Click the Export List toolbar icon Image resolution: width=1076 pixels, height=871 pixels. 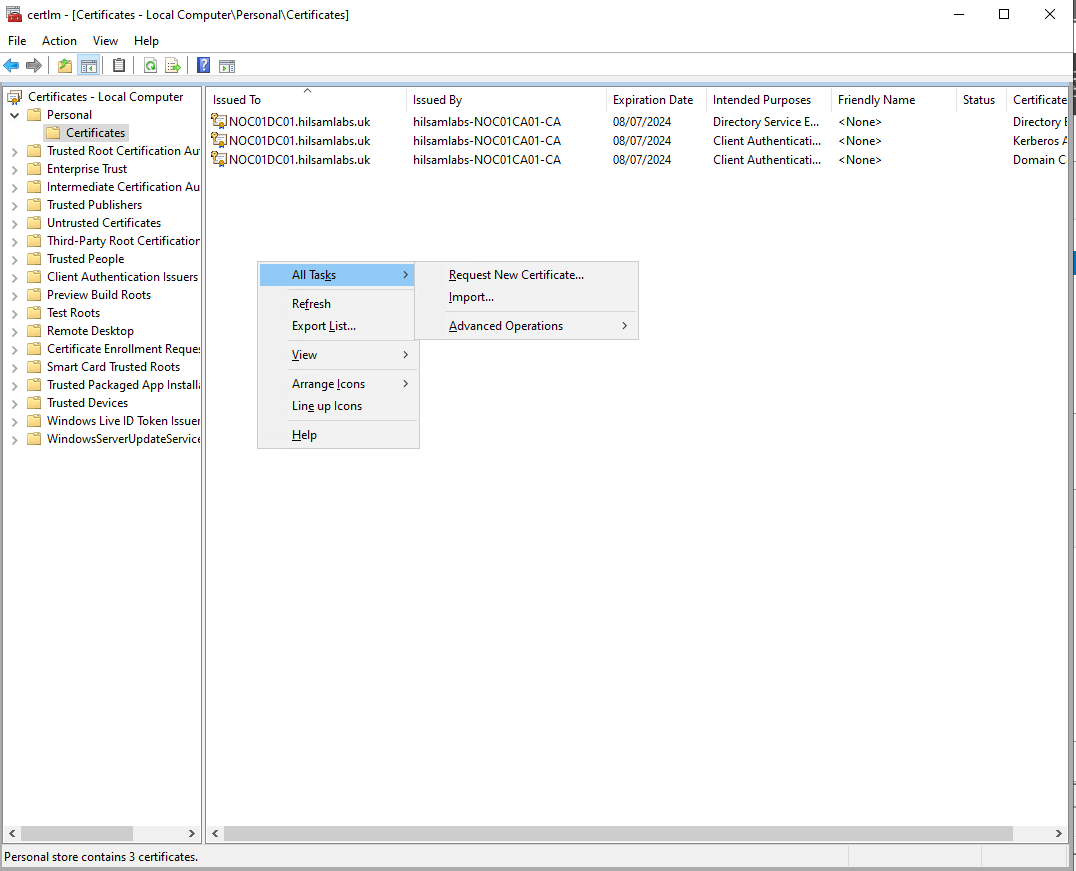(x=173, y=66)
